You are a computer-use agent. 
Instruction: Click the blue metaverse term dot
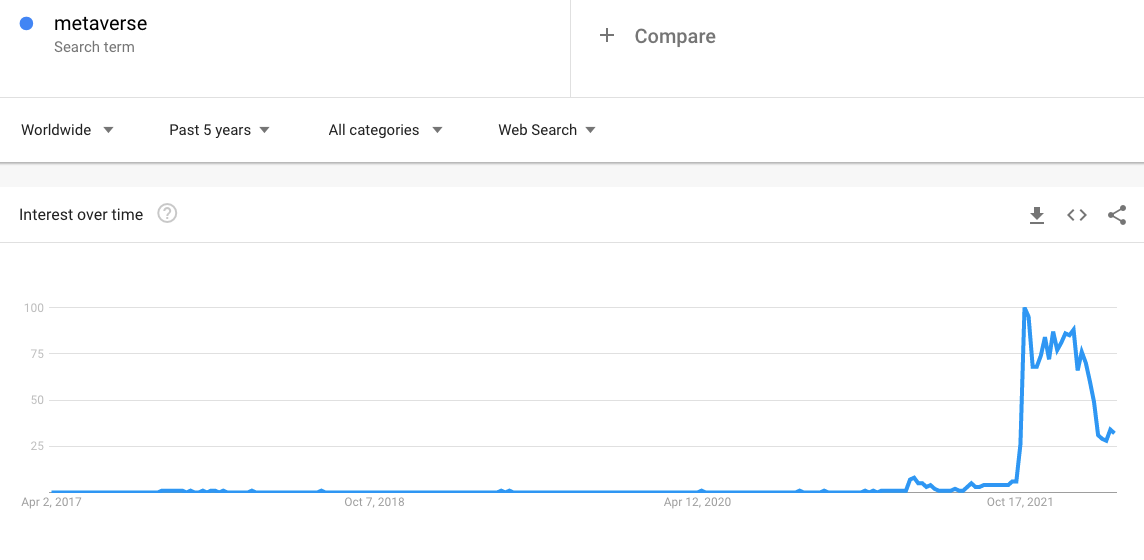click(x=27, y=24)
